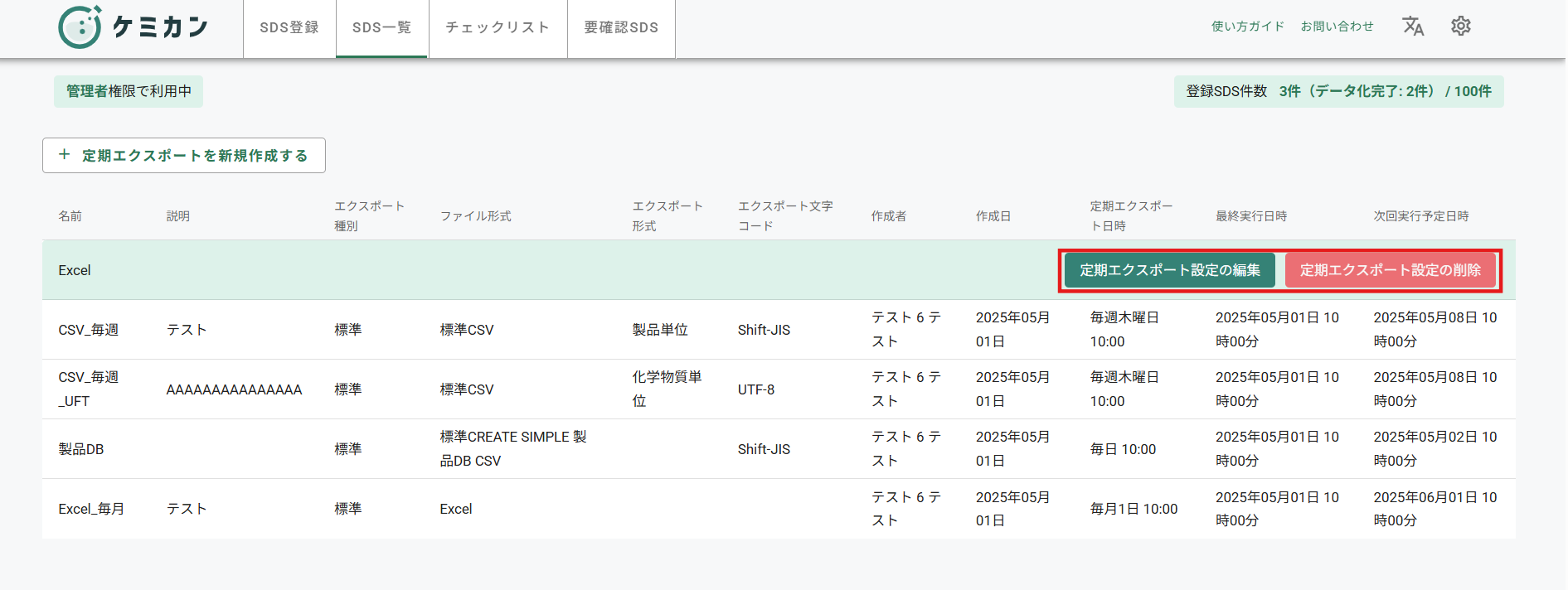Select the highlighted Excel row
Screen dimensions: 1568x590
coord(779,270)
